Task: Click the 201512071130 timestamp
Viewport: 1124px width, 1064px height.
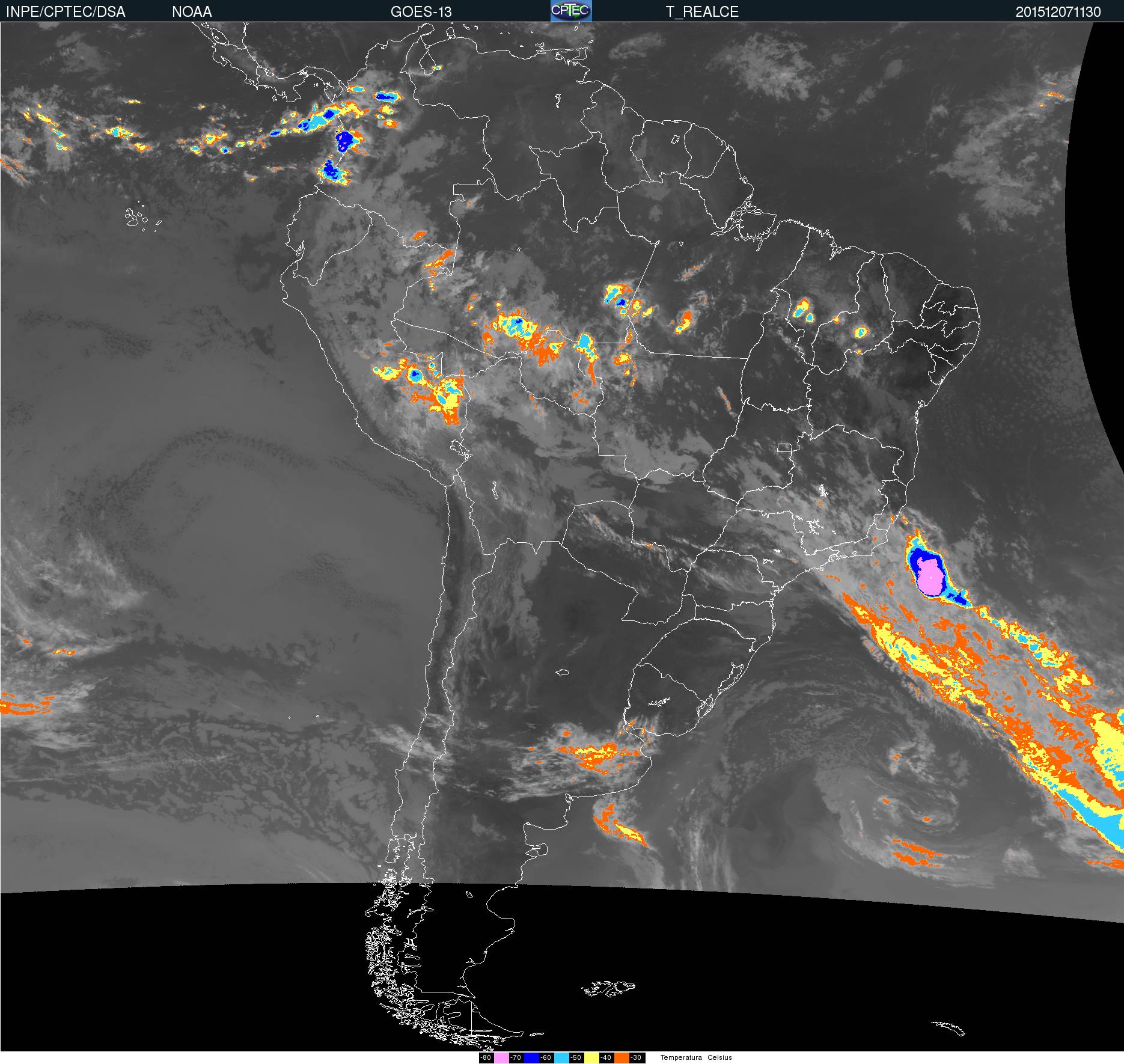Action: [1058, 12]
